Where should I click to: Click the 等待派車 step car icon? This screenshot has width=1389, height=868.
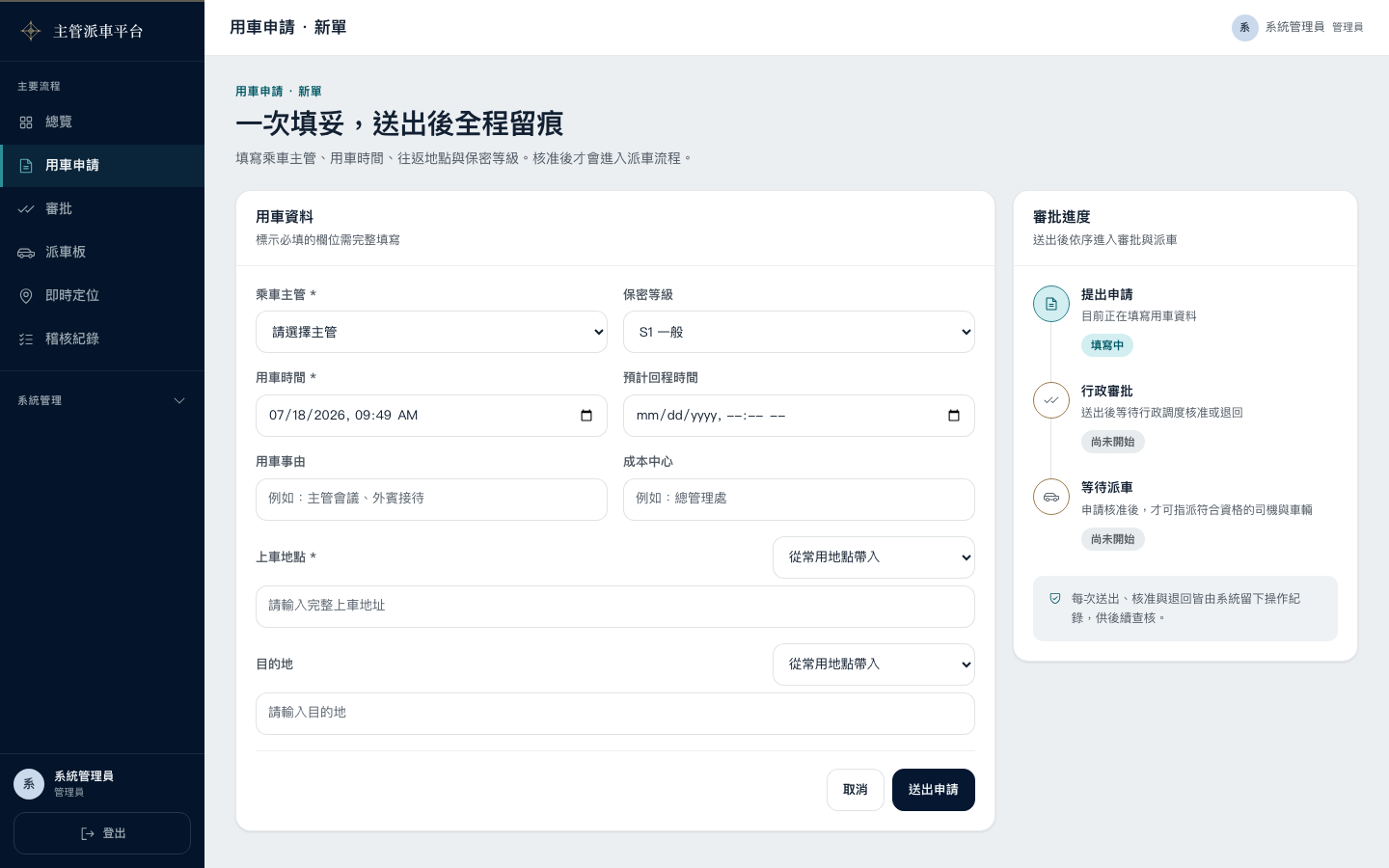(1051, 497)
